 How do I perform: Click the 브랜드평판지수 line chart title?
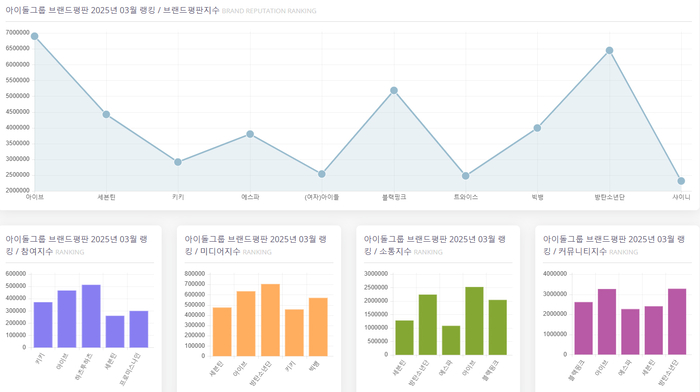112,10
